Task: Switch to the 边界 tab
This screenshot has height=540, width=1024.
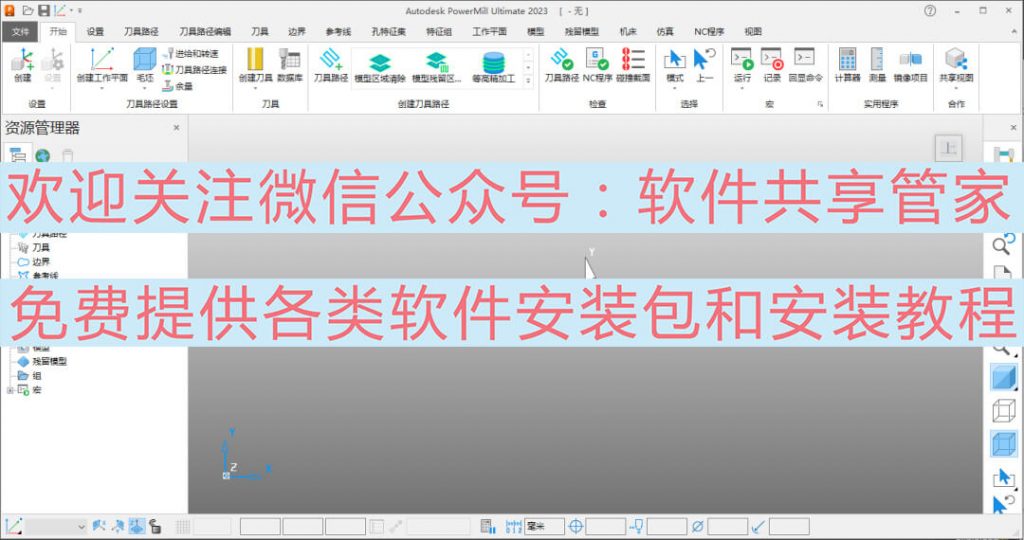Action: tap(296, 31)
